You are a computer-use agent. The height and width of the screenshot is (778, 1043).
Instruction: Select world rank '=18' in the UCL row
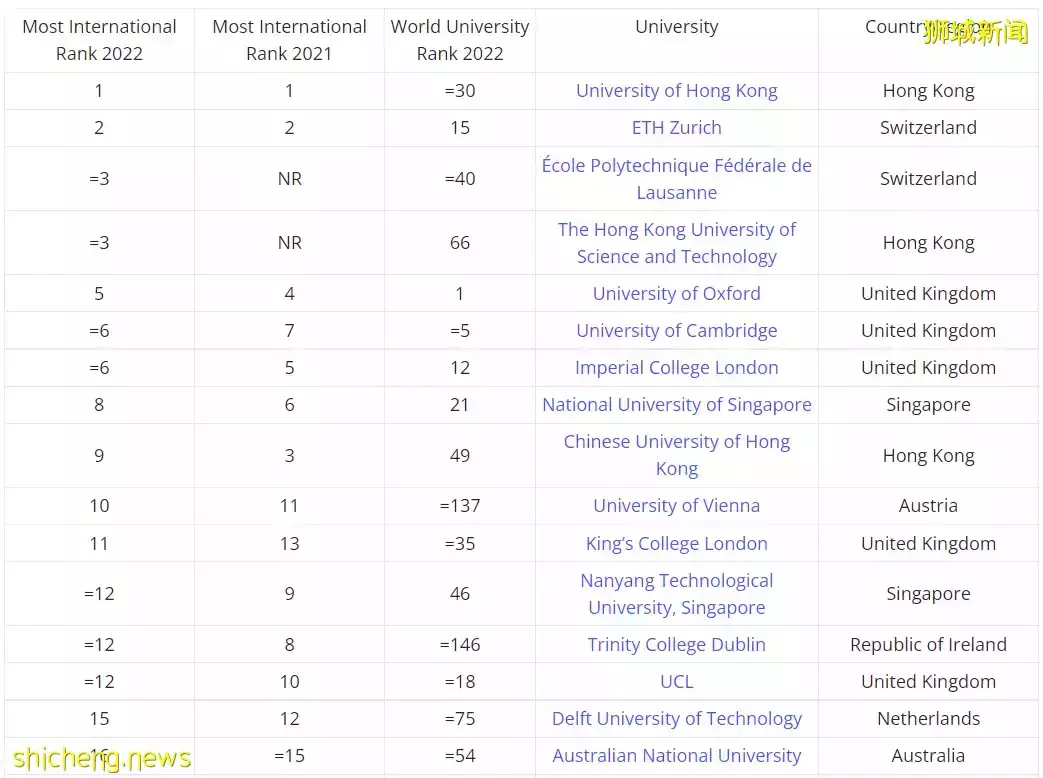[x=460, y=682]
